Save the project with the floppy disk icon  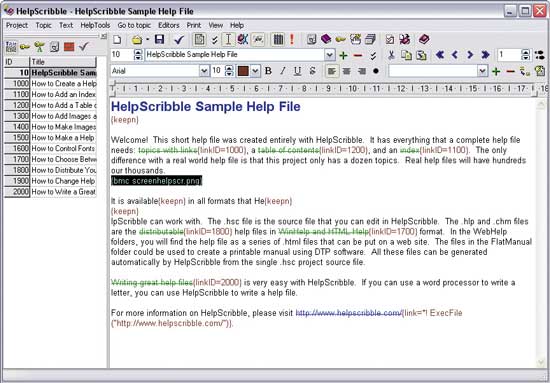(x=160, y=39)
